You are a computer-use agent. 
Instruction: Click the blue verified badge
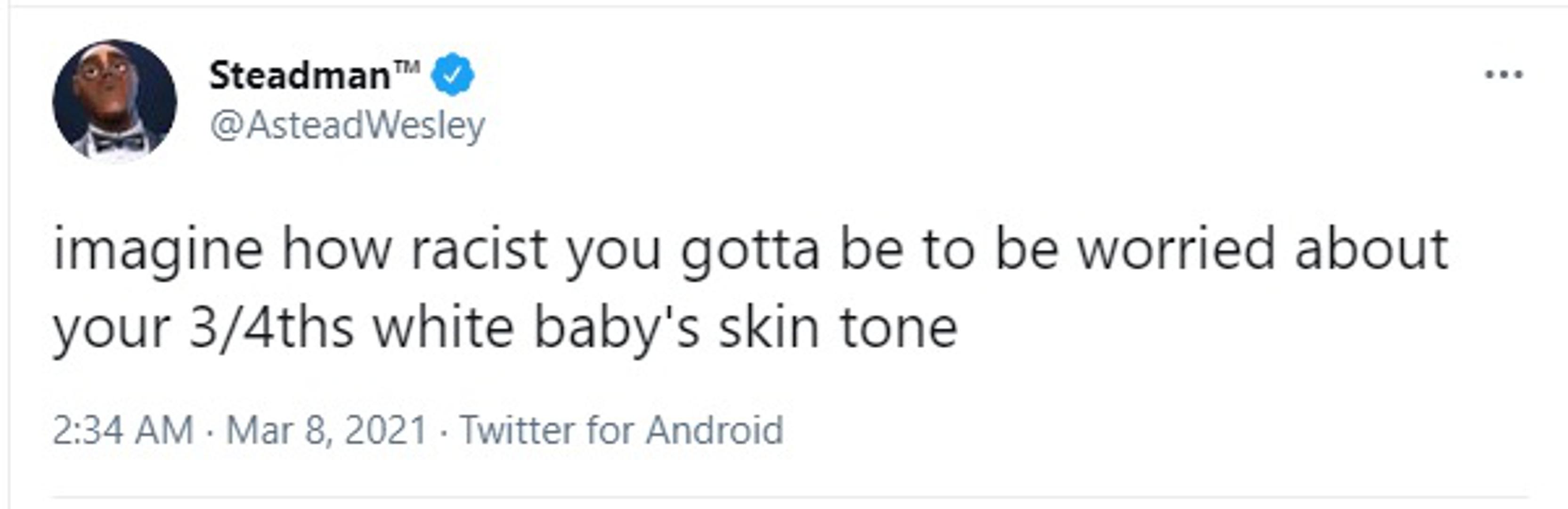tap(452, 75)
